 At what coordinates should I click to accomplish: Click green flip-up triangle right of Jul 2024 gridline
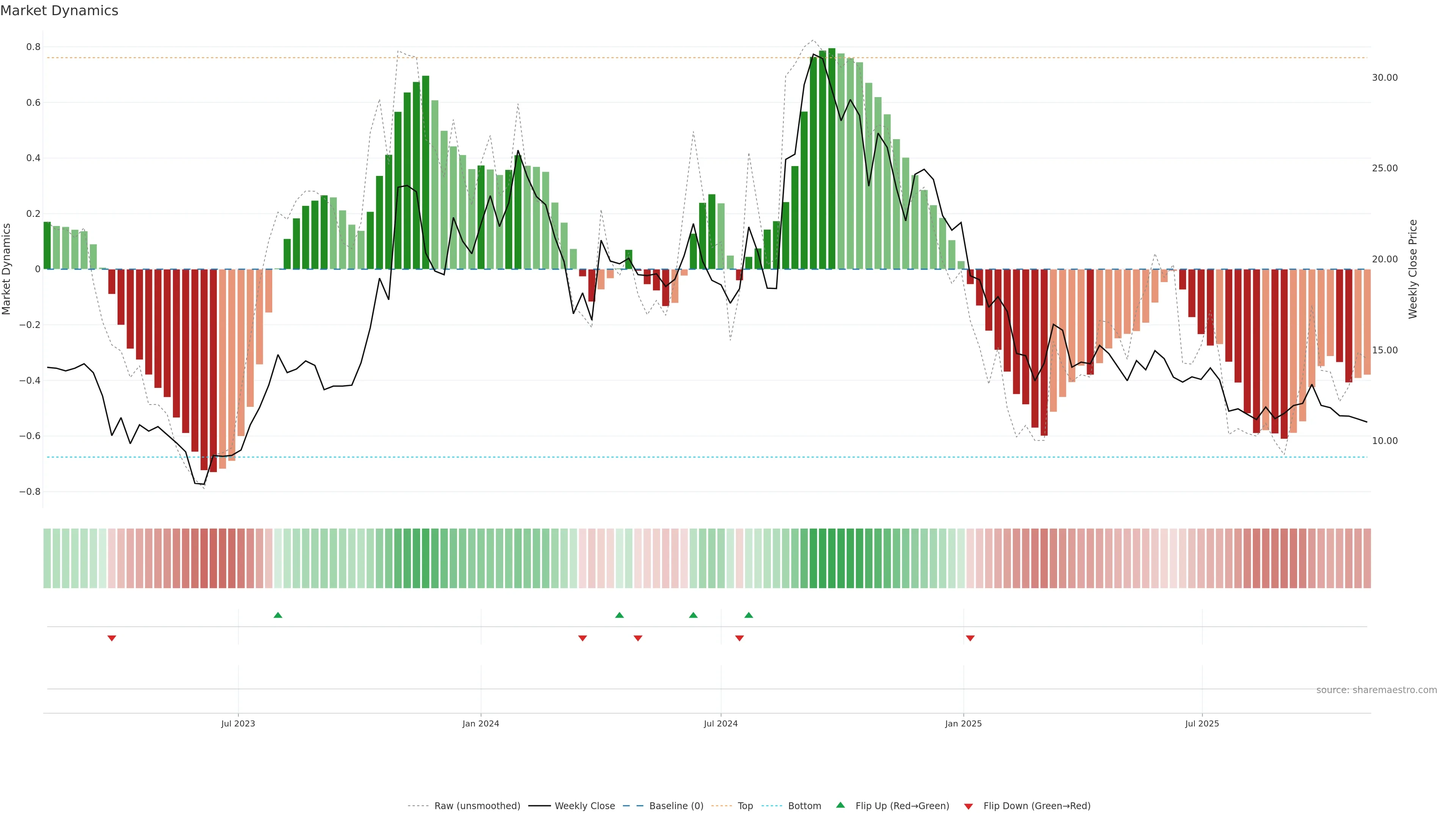click(748, 615)
